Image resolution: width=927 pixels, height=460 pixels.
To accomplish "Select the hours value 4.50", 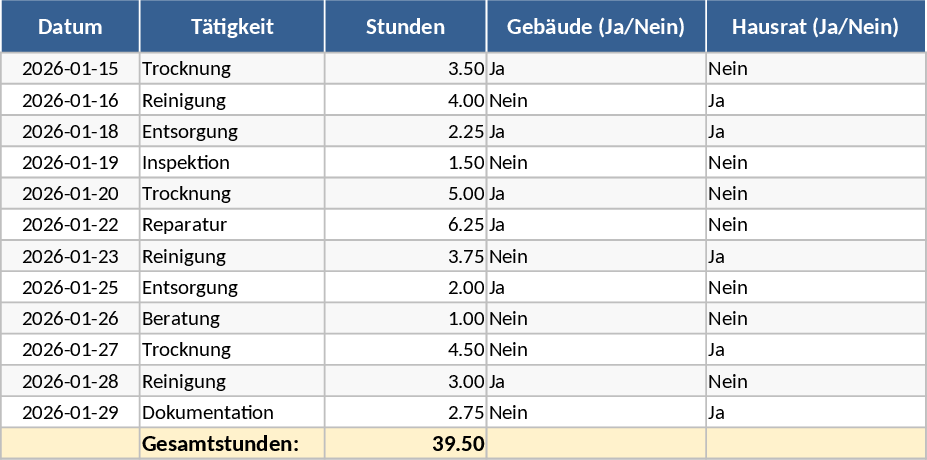I will (405, 350).
